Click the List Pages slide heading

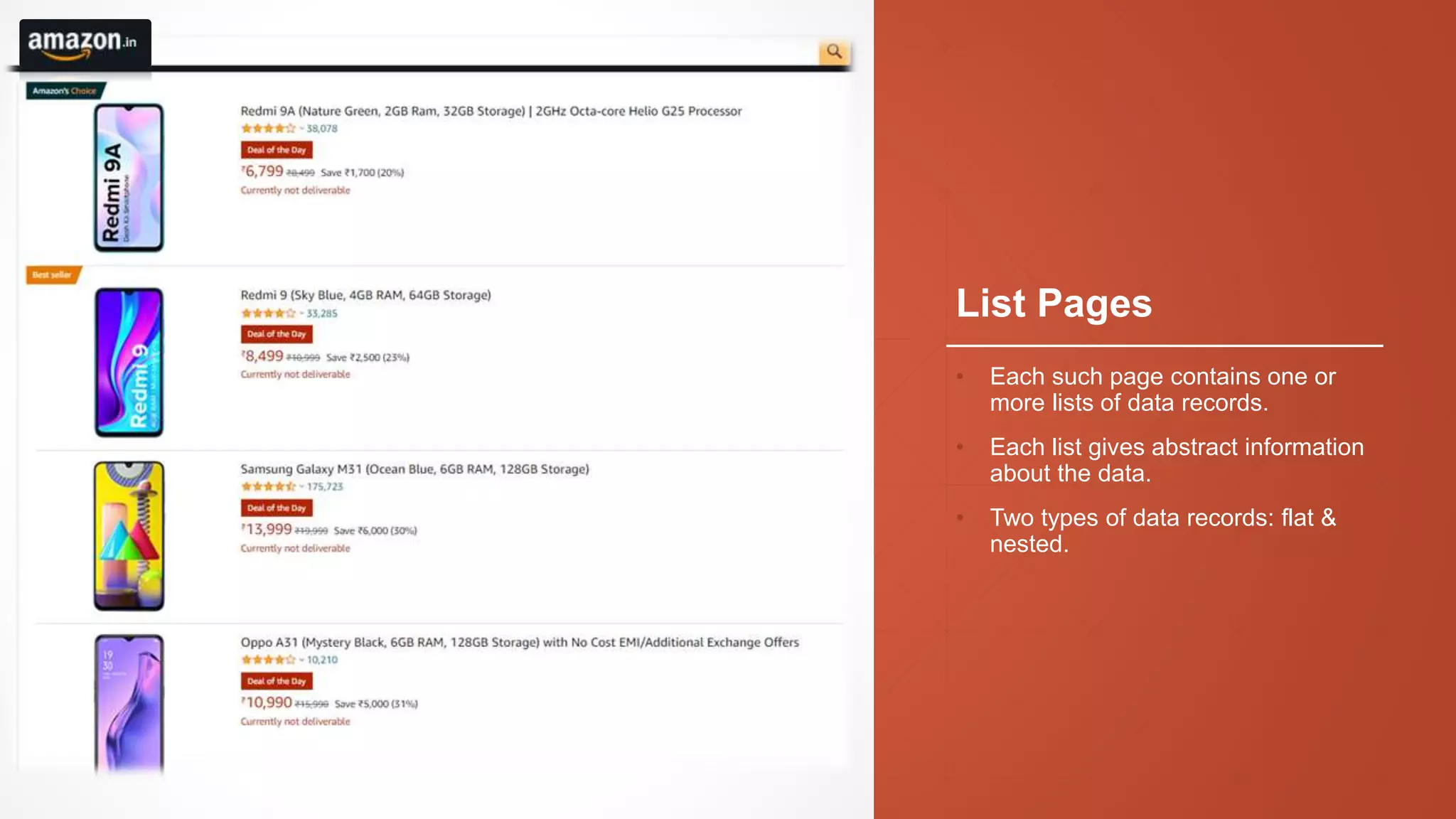tap(1054, 304)
